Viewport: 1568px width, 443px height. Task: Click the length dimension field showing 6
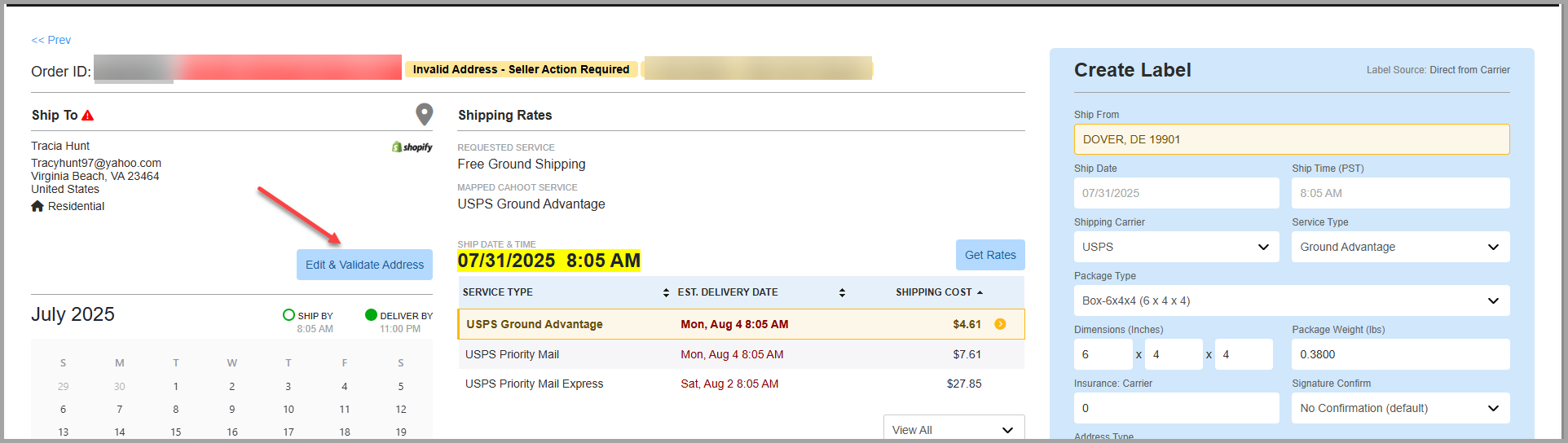pyautogui.click(x=1103, y=354)
